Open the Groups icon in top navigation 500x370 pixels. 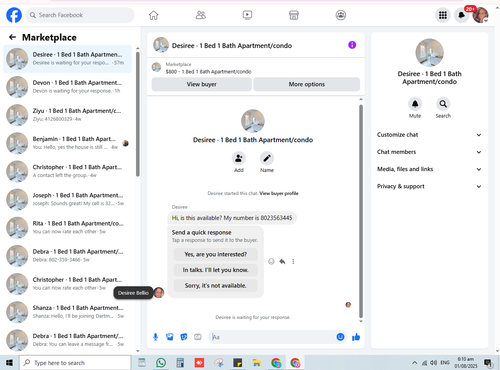pyautogui.click(x=341, y=15)
